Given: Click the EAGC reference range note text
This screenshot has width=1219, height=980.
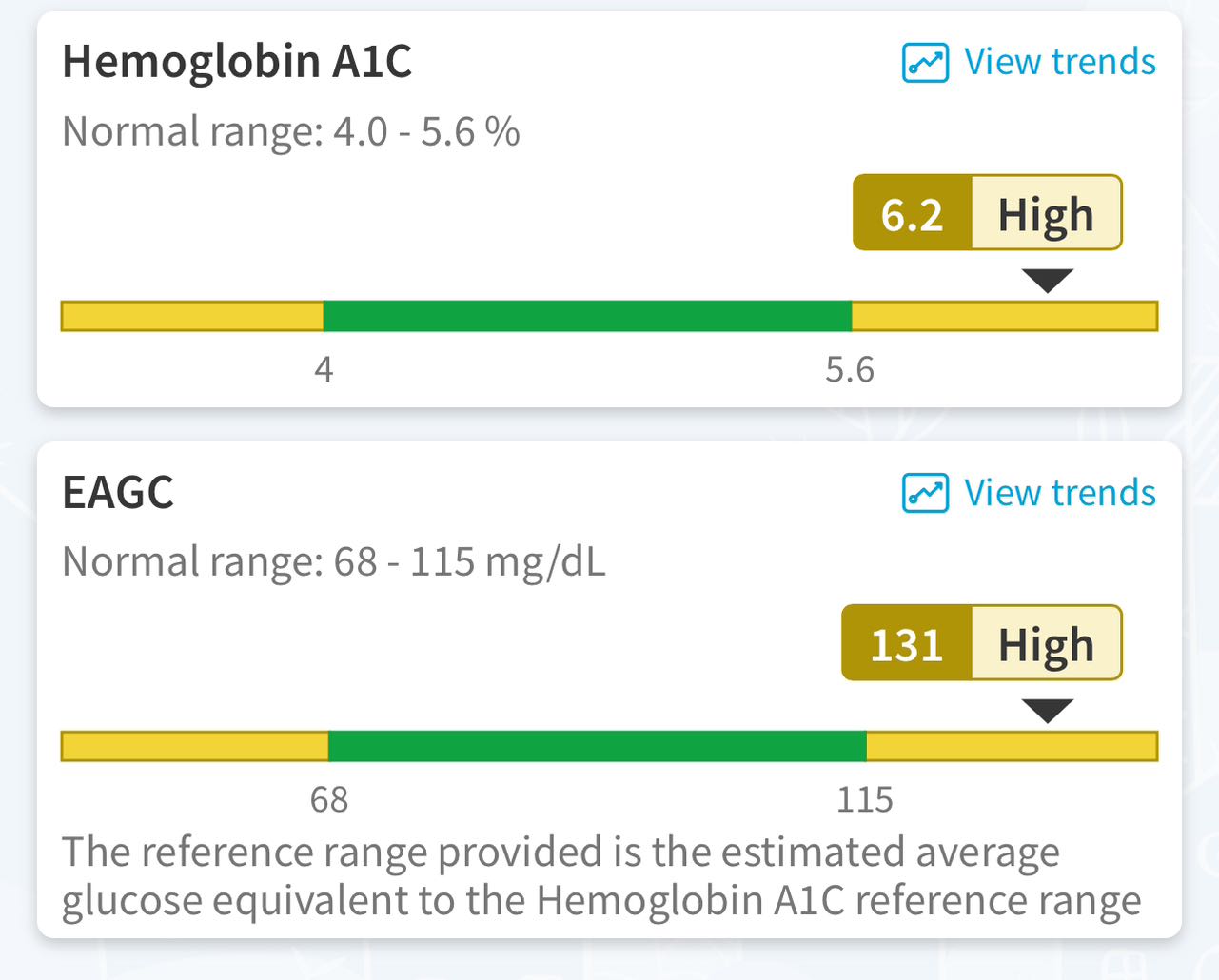Looking at the screenshot, I should (x=601, y=875).
